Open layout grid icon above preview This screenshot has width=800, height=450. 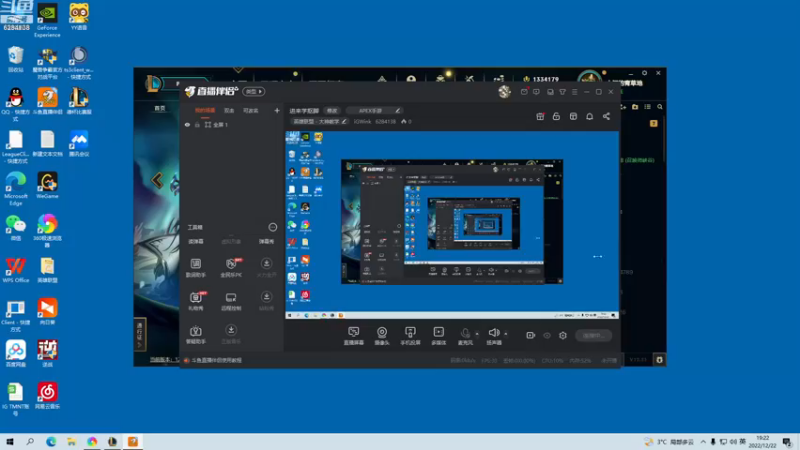pyautogui.click(x=573, y=116)
